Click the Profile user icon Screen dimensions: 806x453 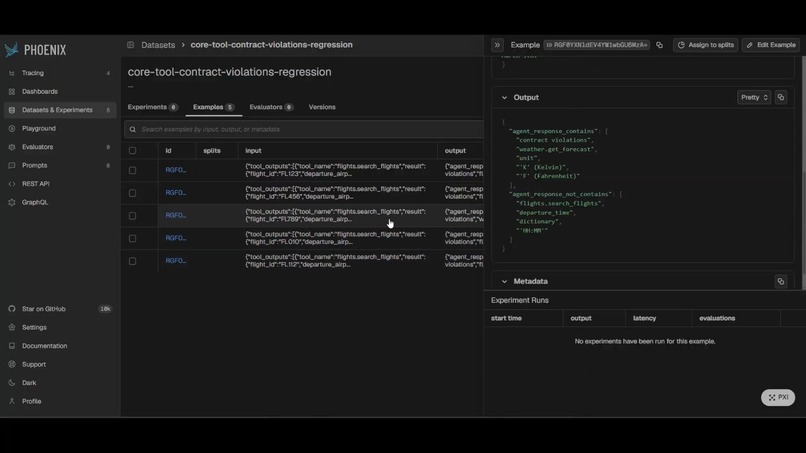pos(12,401)
